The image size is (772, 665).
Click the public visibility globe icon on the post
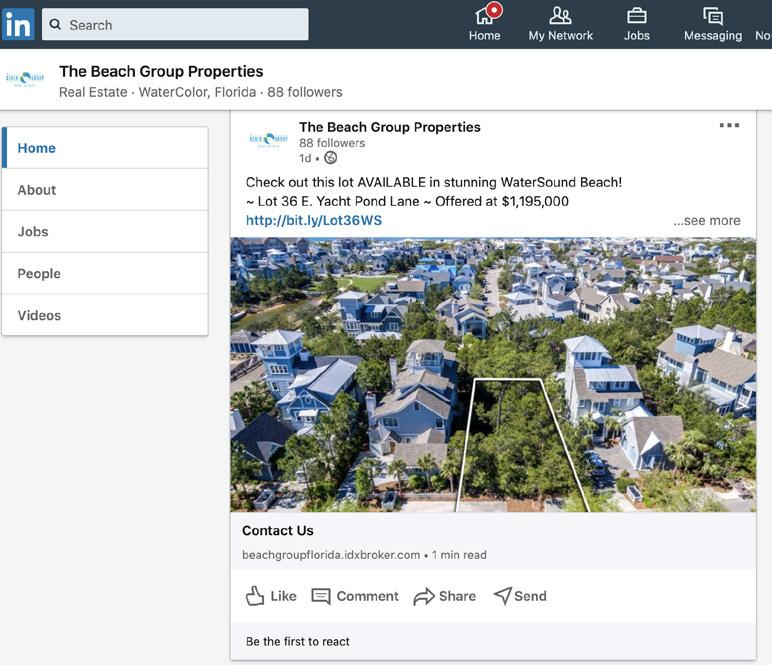tap(331, 158)
